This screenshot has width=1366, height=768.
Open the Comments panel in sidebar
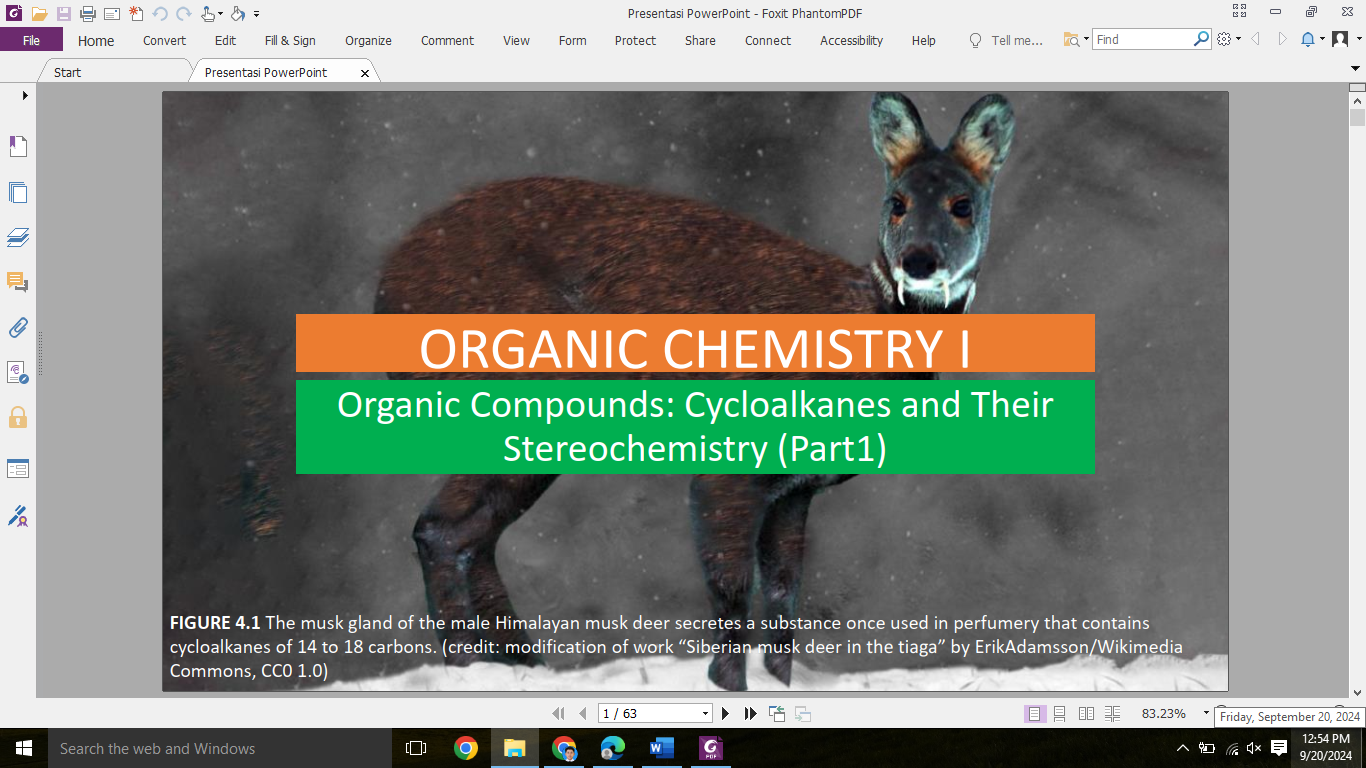pyautogui.click(x=18, y=282)
